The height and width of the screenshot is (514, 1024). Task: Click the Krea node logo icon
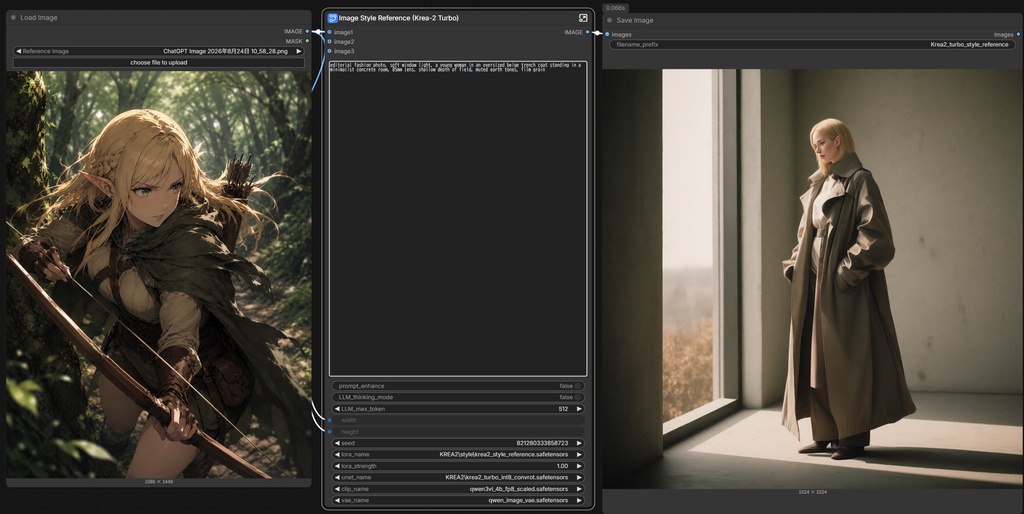pos(332,18)
